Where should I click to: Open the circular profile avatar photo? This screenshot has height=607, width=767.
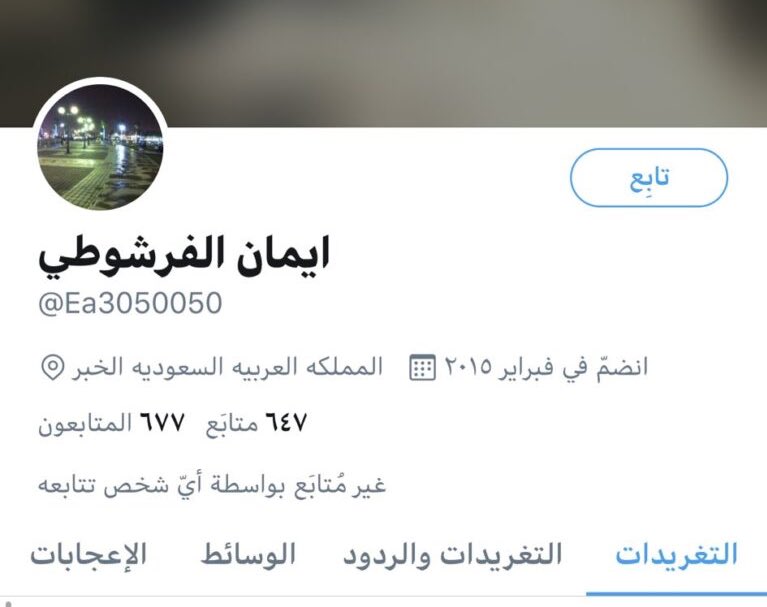pos(101,147)
